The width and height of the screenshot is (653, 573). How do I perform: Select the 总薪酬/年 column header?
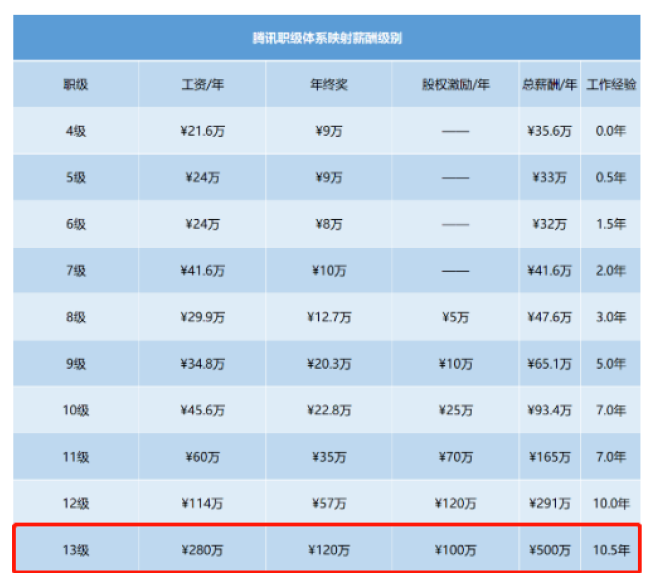pos(549,85)
